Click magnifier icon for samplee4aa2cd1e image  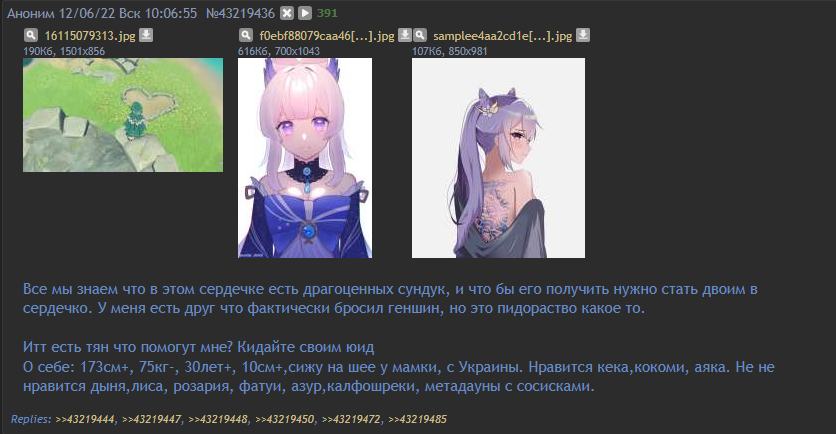[420, 35]
